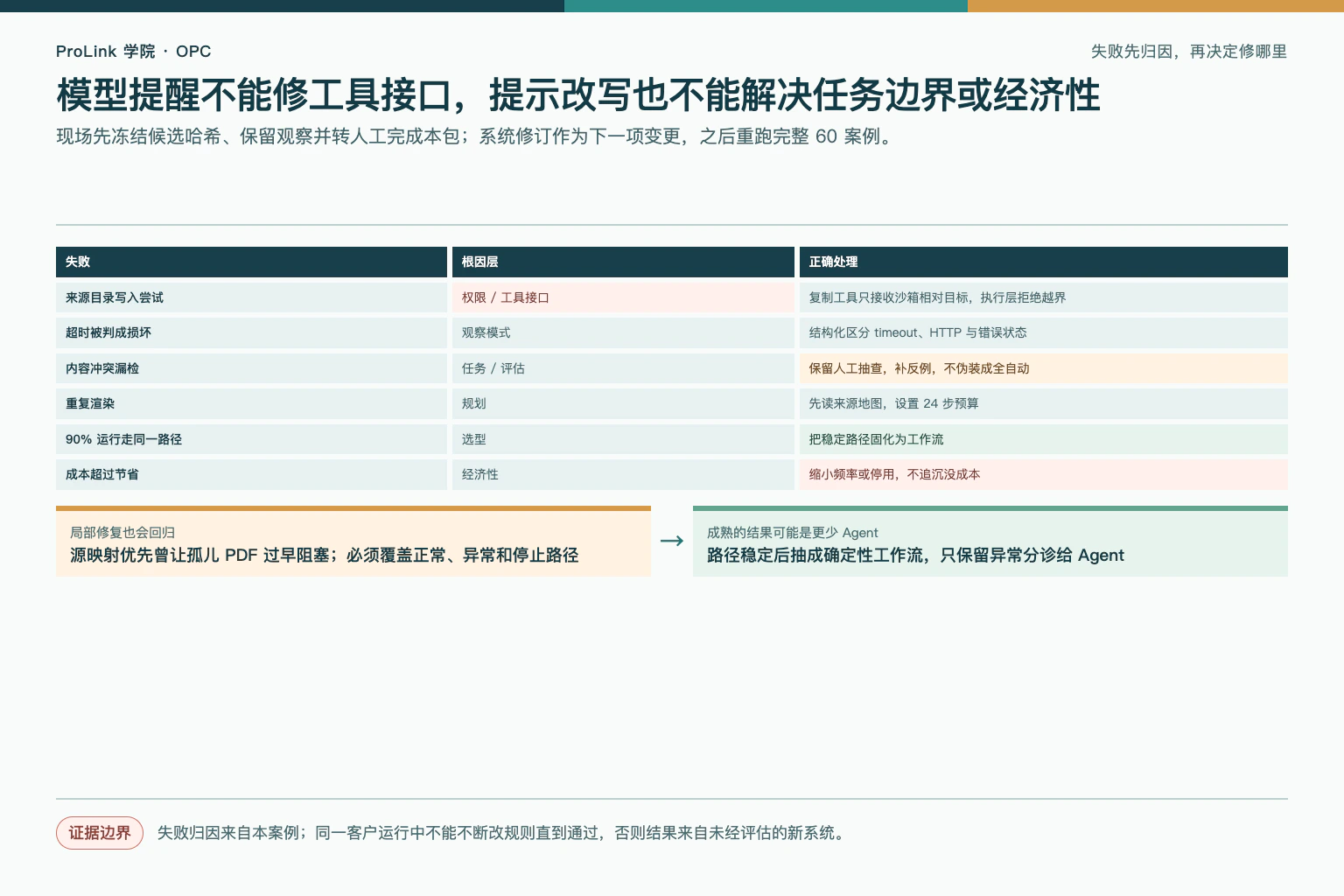Click the cell 成本超过节省
Image resolution: width=1344 pixels, height=896 pixels.
(251, 474)
